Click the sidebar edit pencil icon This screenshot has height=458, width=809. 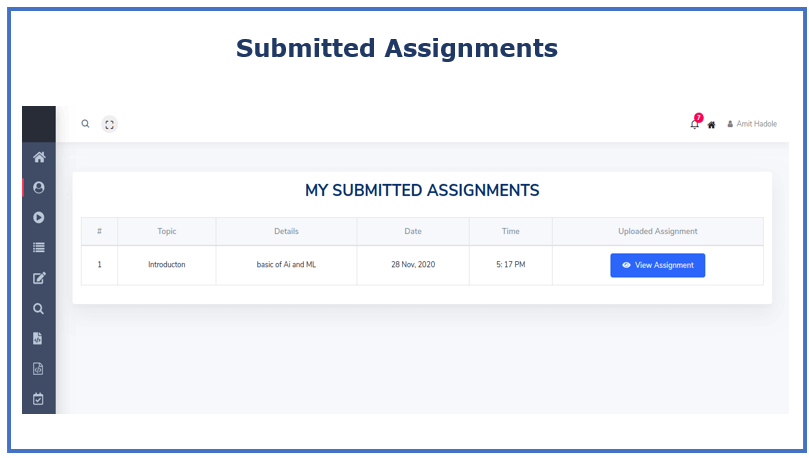pos(39,278)
